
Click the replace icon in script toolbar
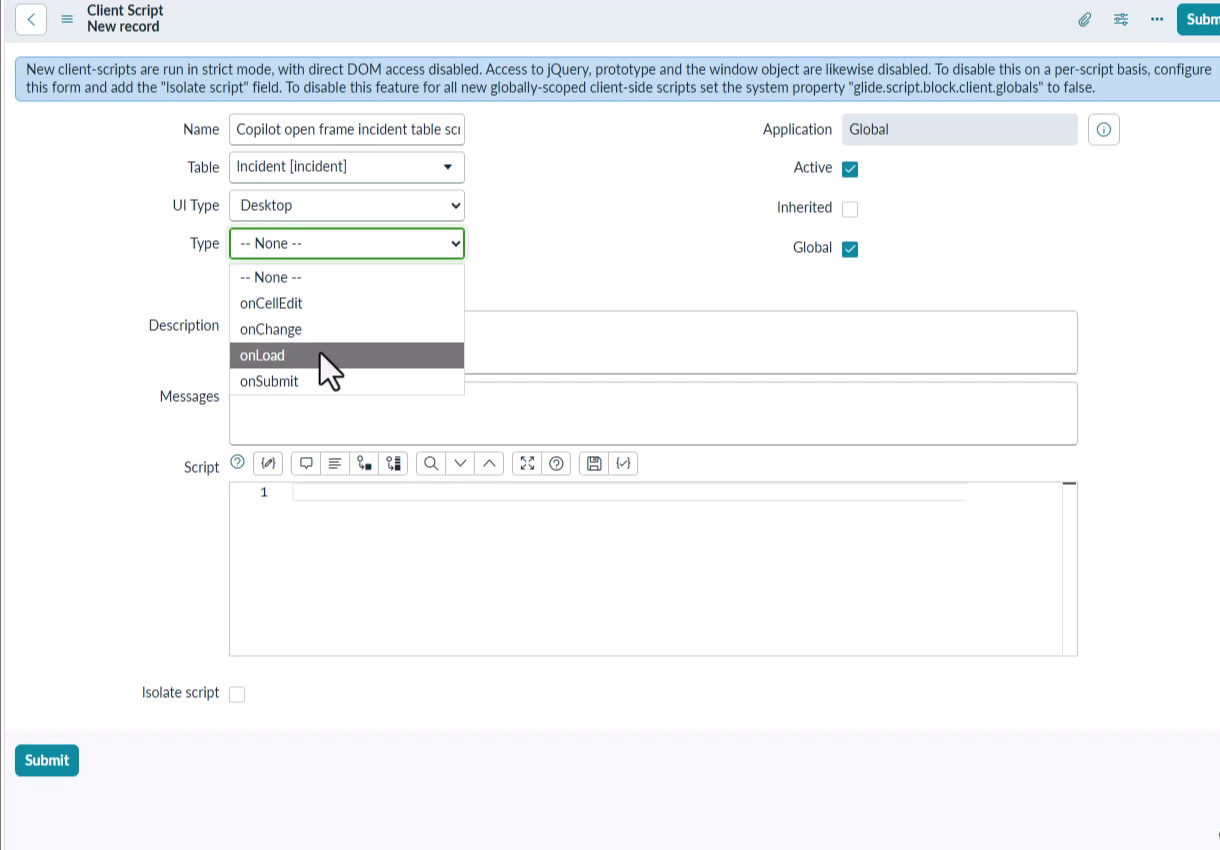pyautogui.click(x=364, y=463)
